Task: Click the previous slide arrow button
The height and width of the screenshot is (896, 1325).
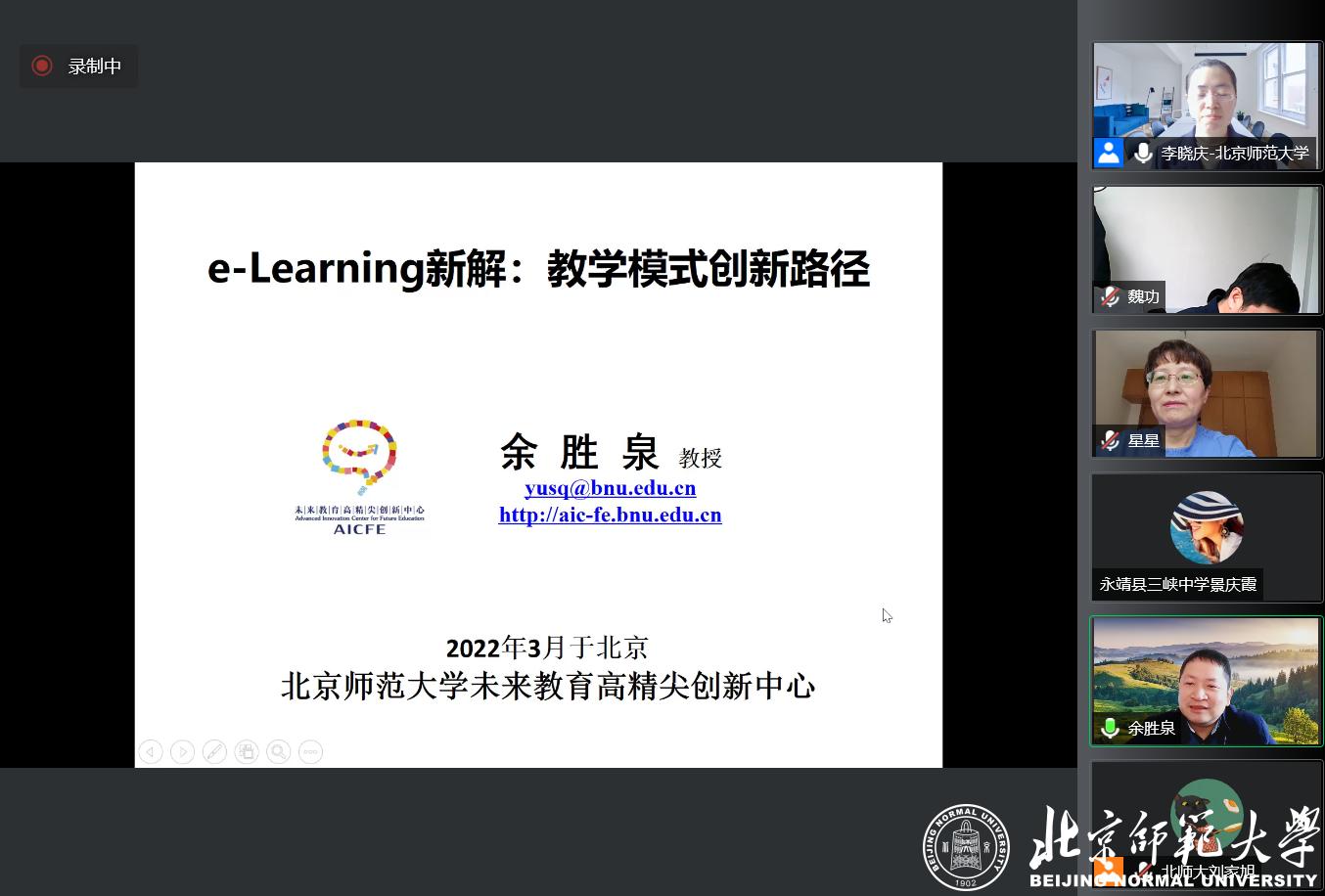Action: 150,751
